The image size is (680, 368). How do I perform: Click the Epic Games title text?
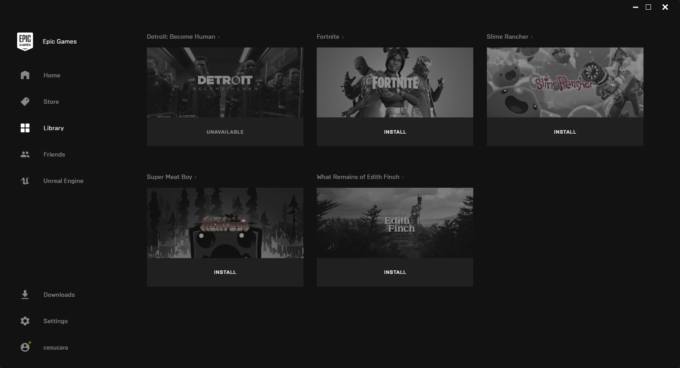[60, 42]
